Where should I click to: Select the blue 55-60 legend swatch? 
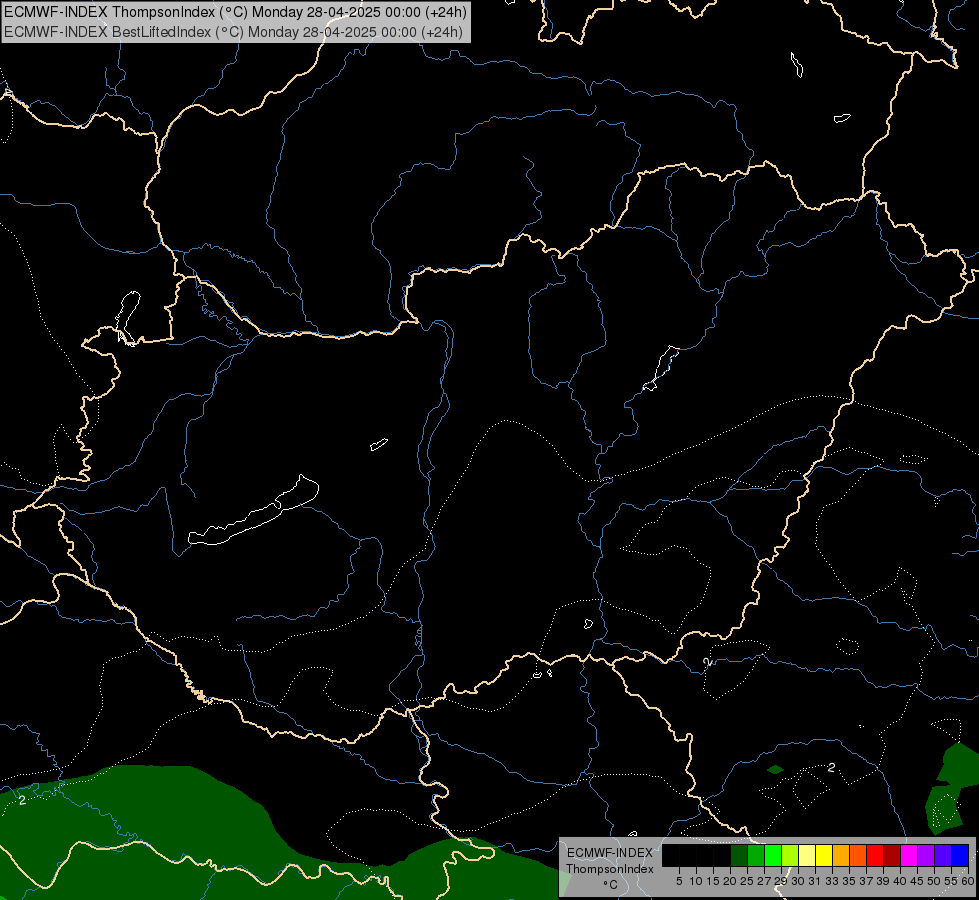coord(960,856)
